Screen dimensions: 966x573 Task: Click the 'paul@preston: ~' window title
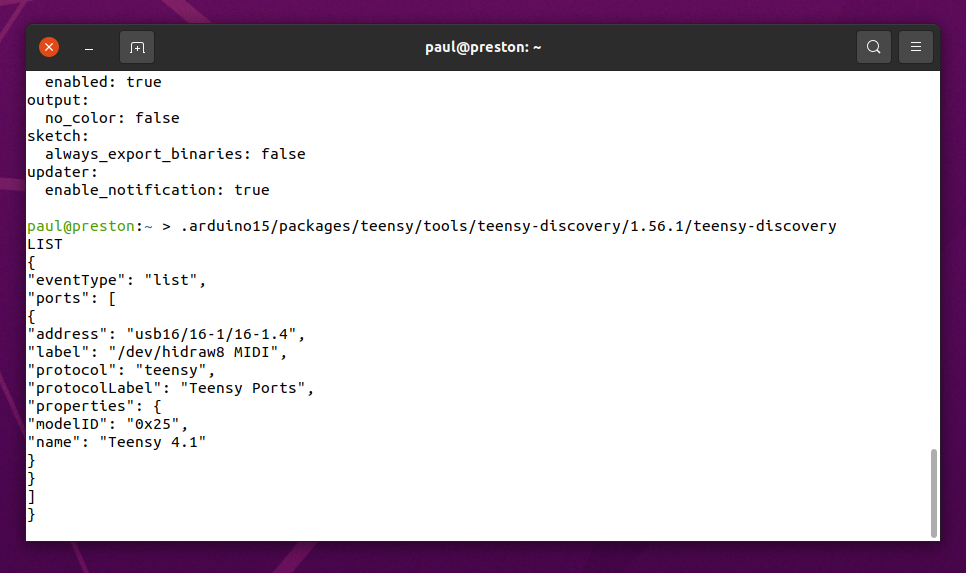pos(483,47)
